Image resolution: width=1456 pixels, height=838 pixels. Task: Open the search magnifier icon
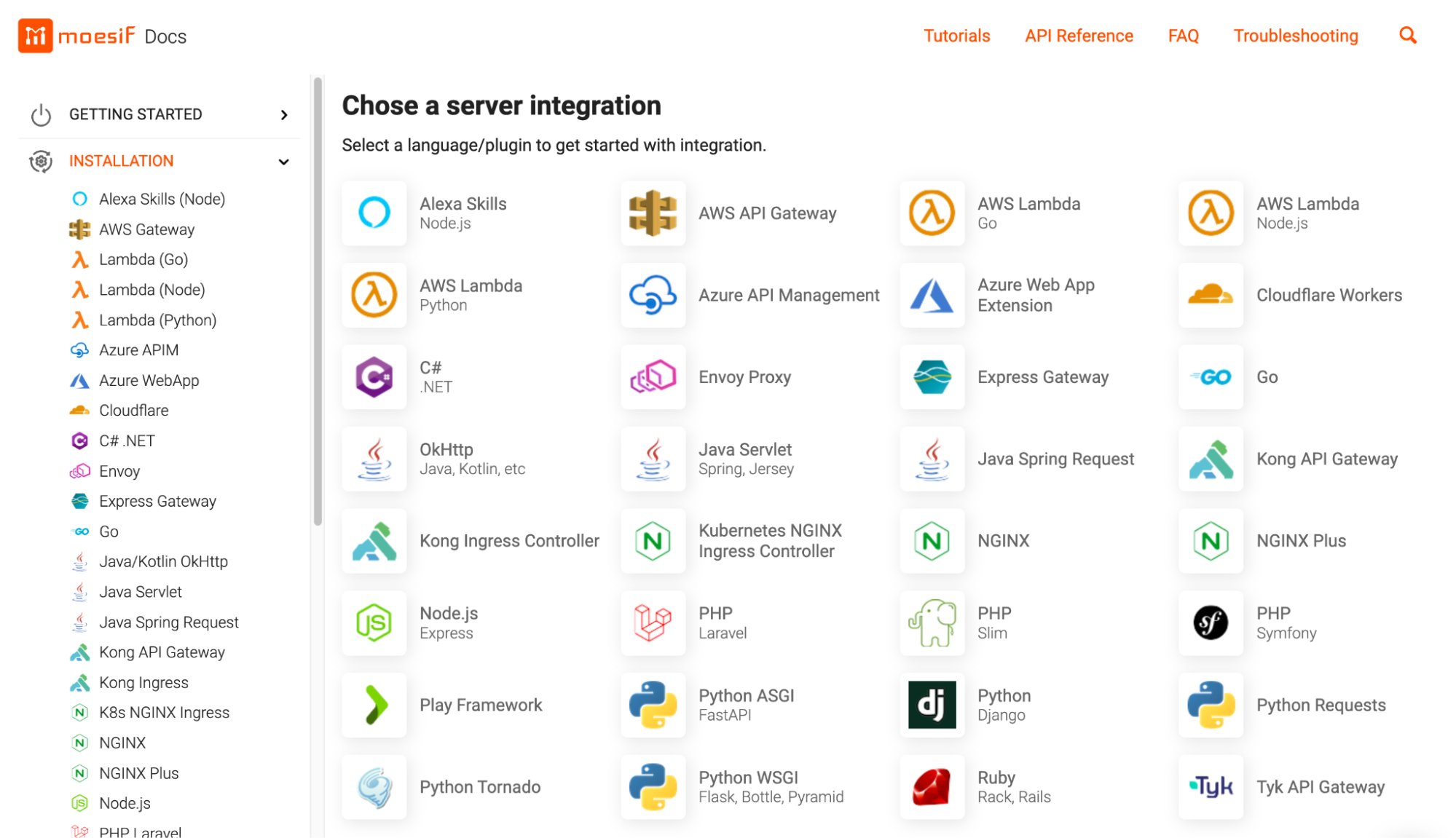[1408, 36]
